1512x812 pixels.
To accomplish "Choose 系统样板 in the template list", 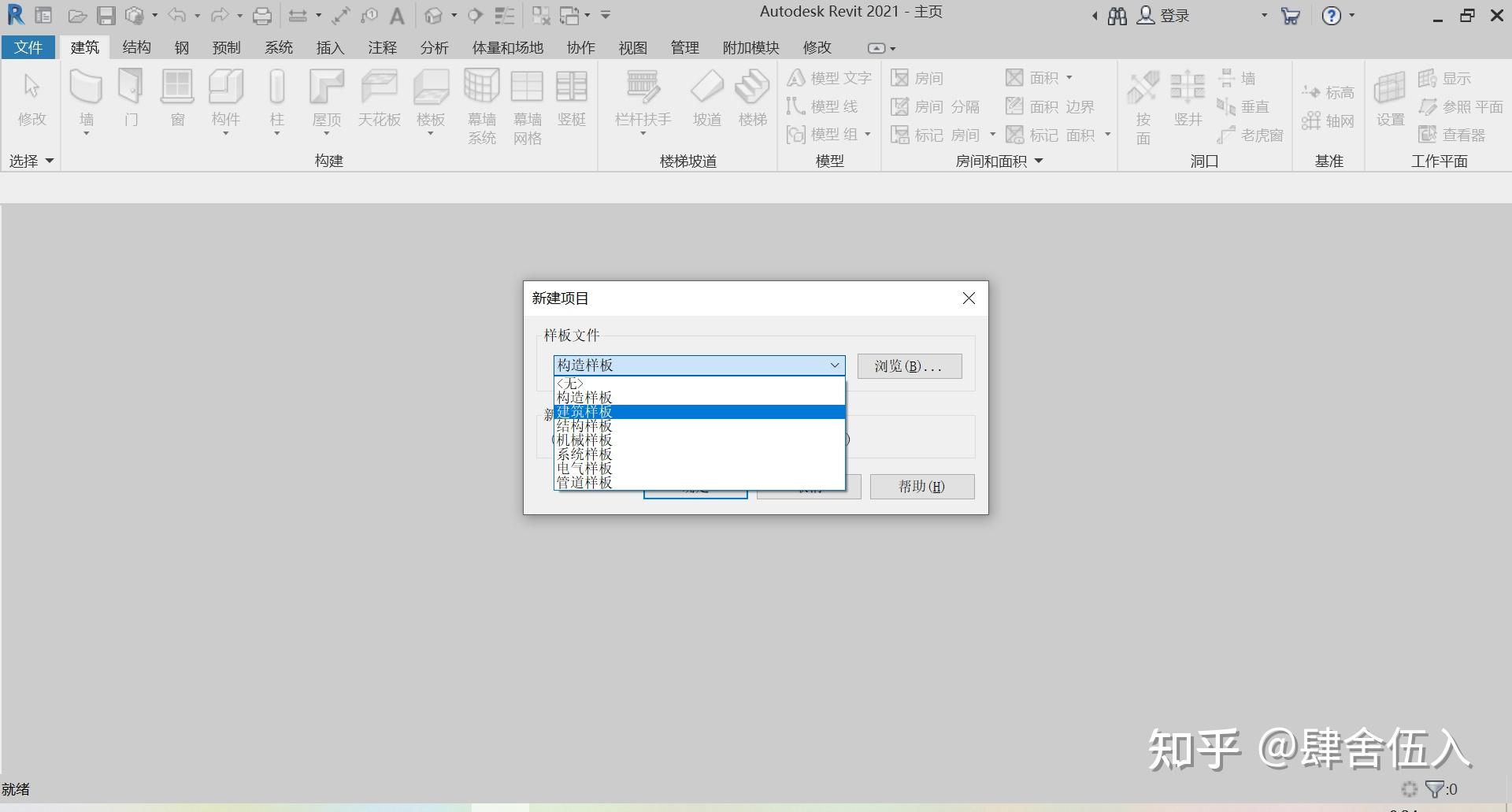I will click(699, 454).
